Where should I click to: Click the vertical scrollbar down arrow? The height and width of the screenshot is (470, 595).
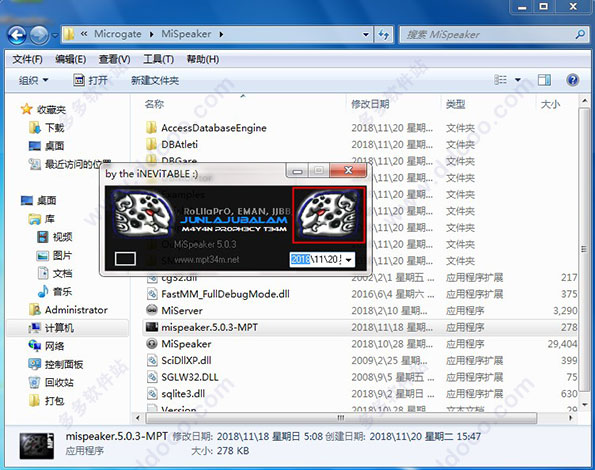tap(584, 404)
